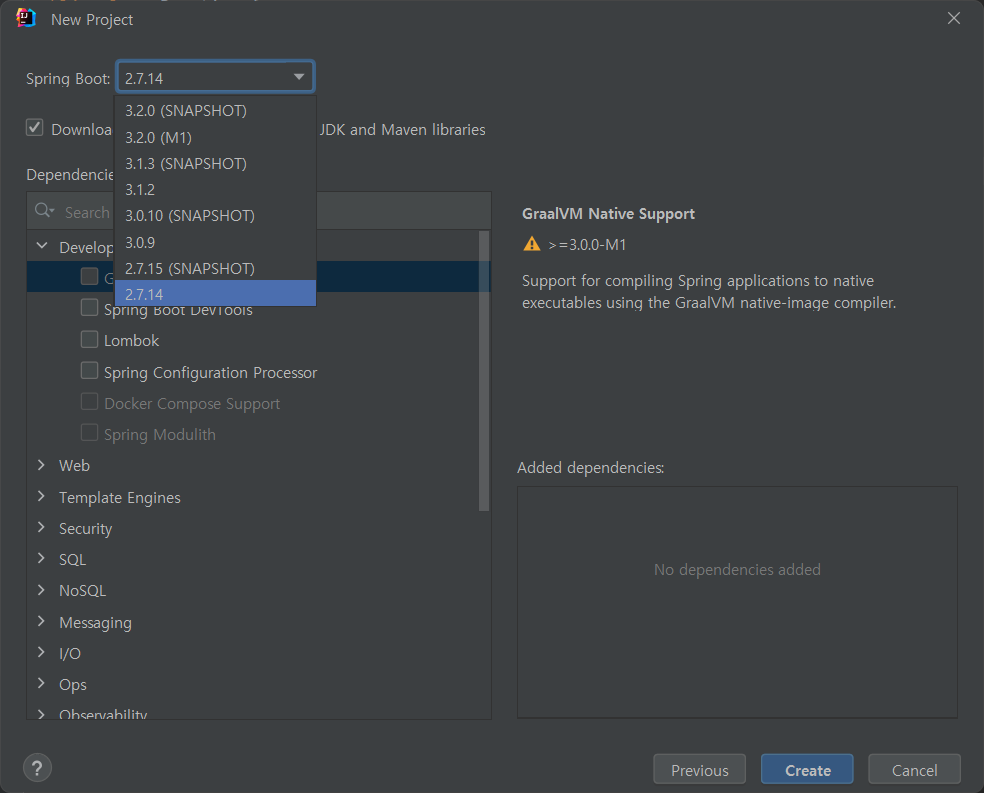The width and height of the screenshot is (984, 793).
Task: Click the help question mark icon
Action: pos(37,767)
